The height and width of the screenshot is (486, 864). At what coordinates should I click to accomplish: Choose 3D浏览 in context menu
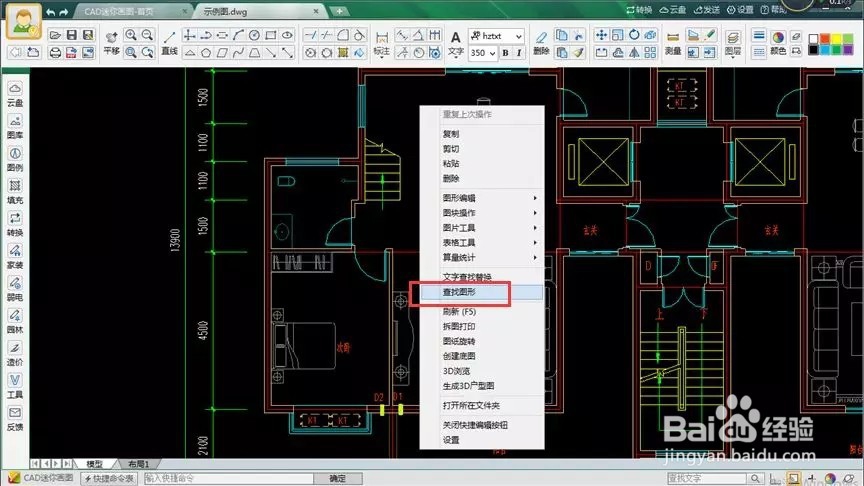[482, 371]
